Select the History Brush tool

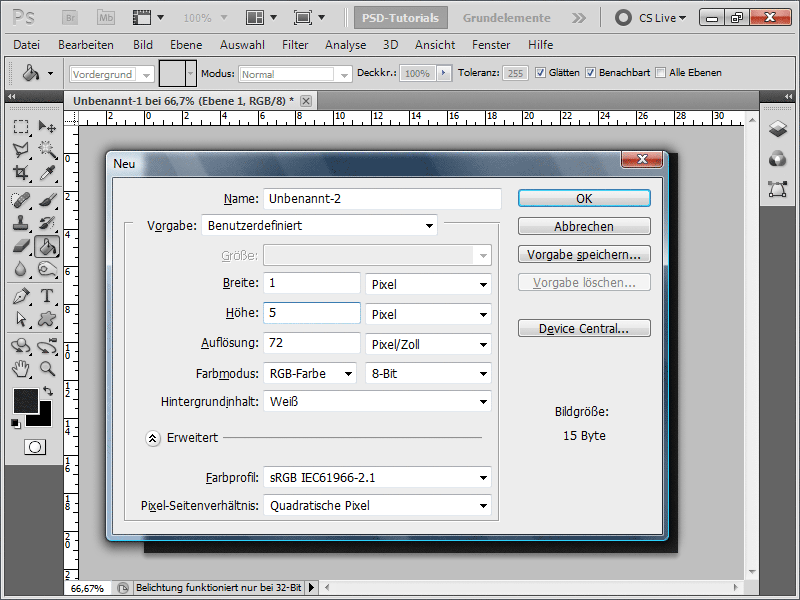coord(47,223)
